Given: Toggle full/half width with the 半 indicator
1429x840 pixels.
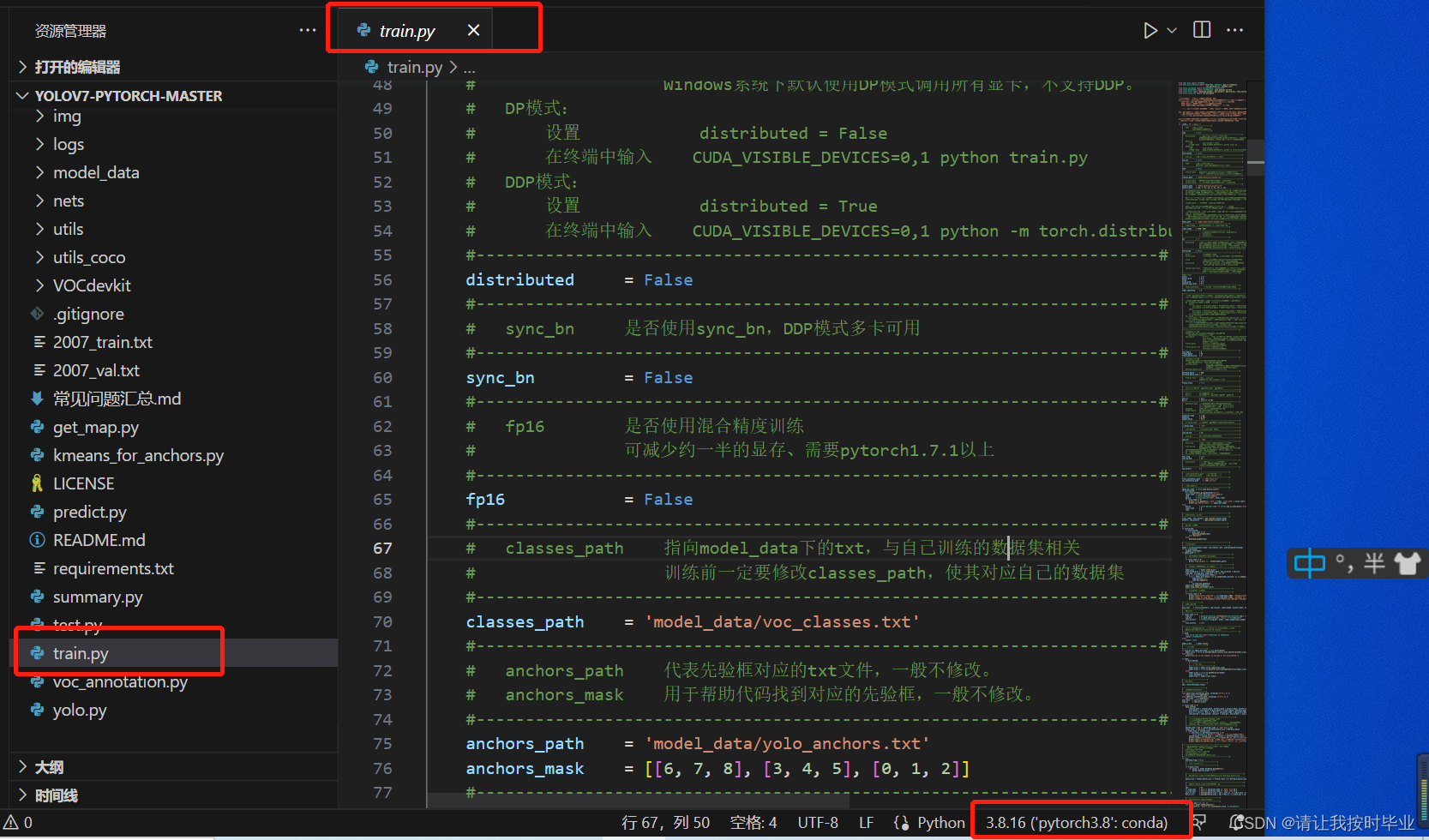Looking at the screenshot, I should (x=1375, y=563).
